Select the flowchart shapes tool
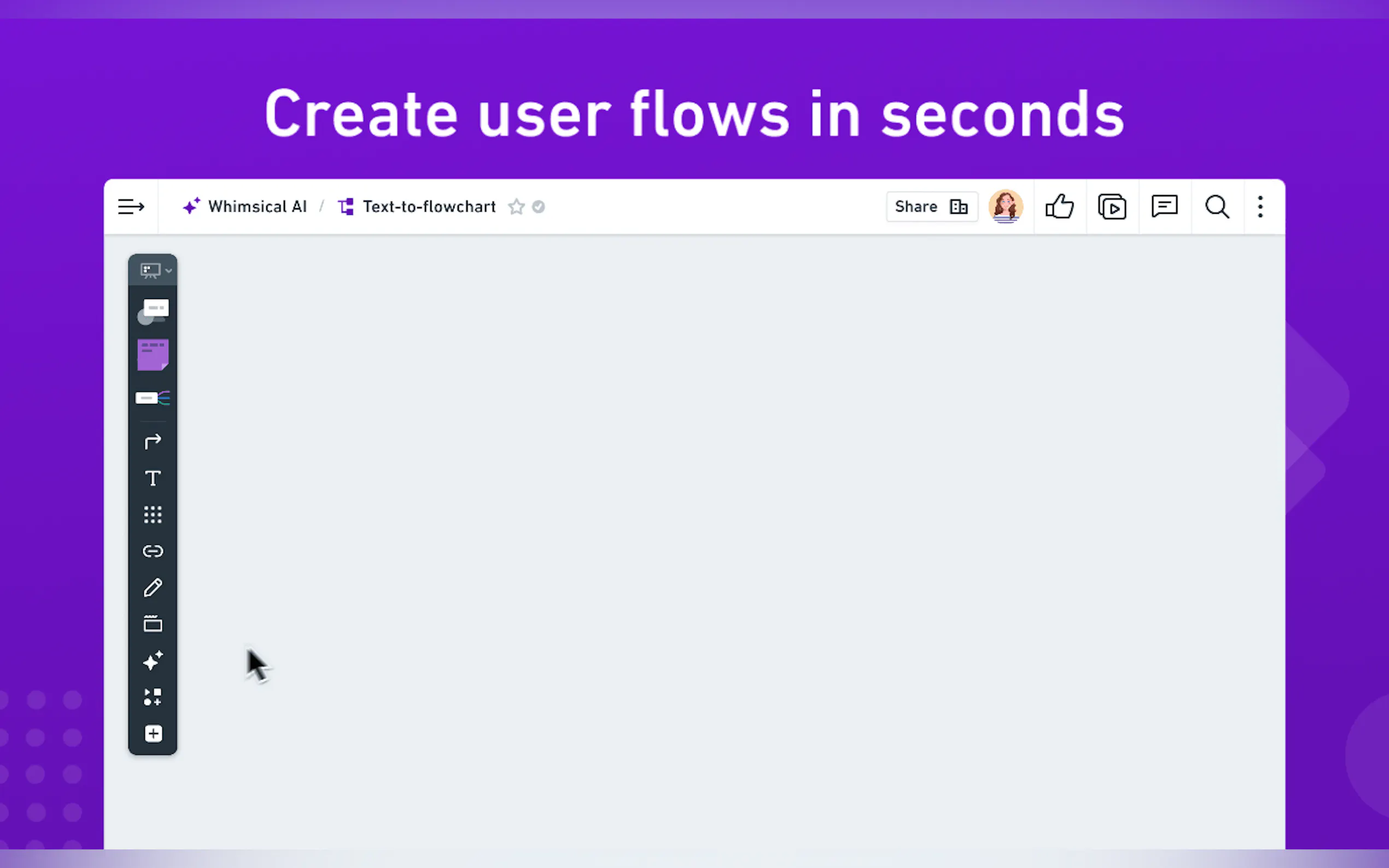 tap(153, 311)
